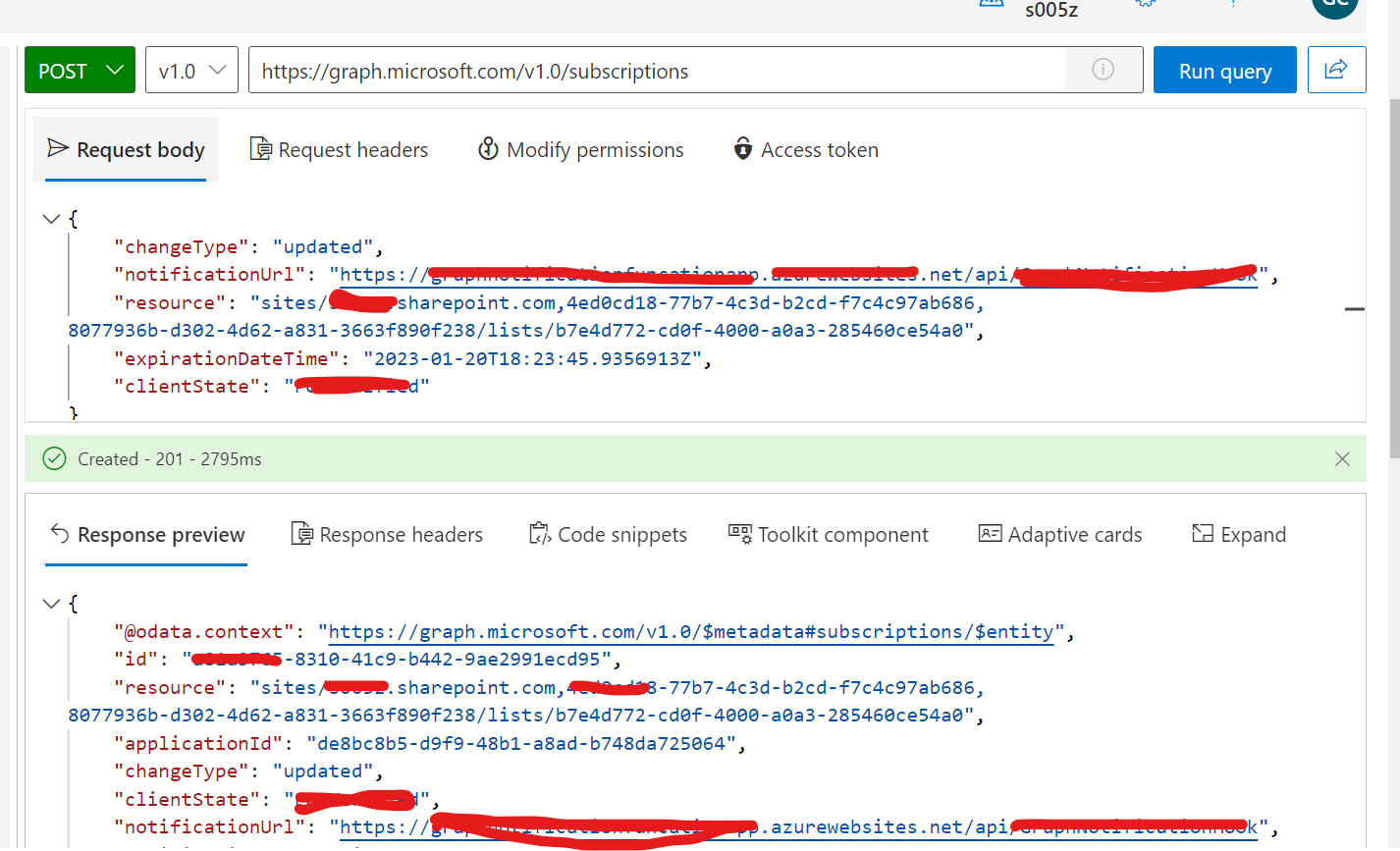The image size is (1400, 851).
Task: Open the Request headers tab icon
Action: coord(260,148)
